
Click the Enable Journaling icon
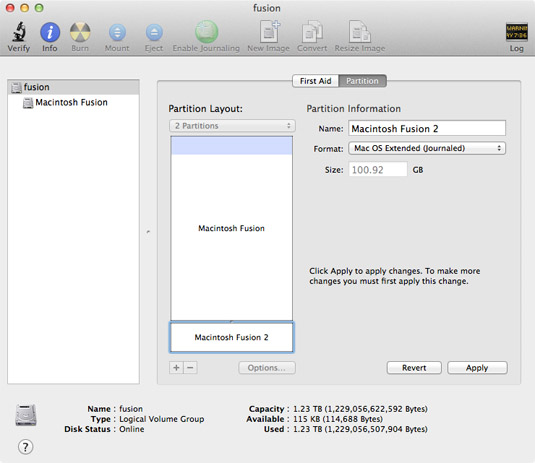coord(206,32)
